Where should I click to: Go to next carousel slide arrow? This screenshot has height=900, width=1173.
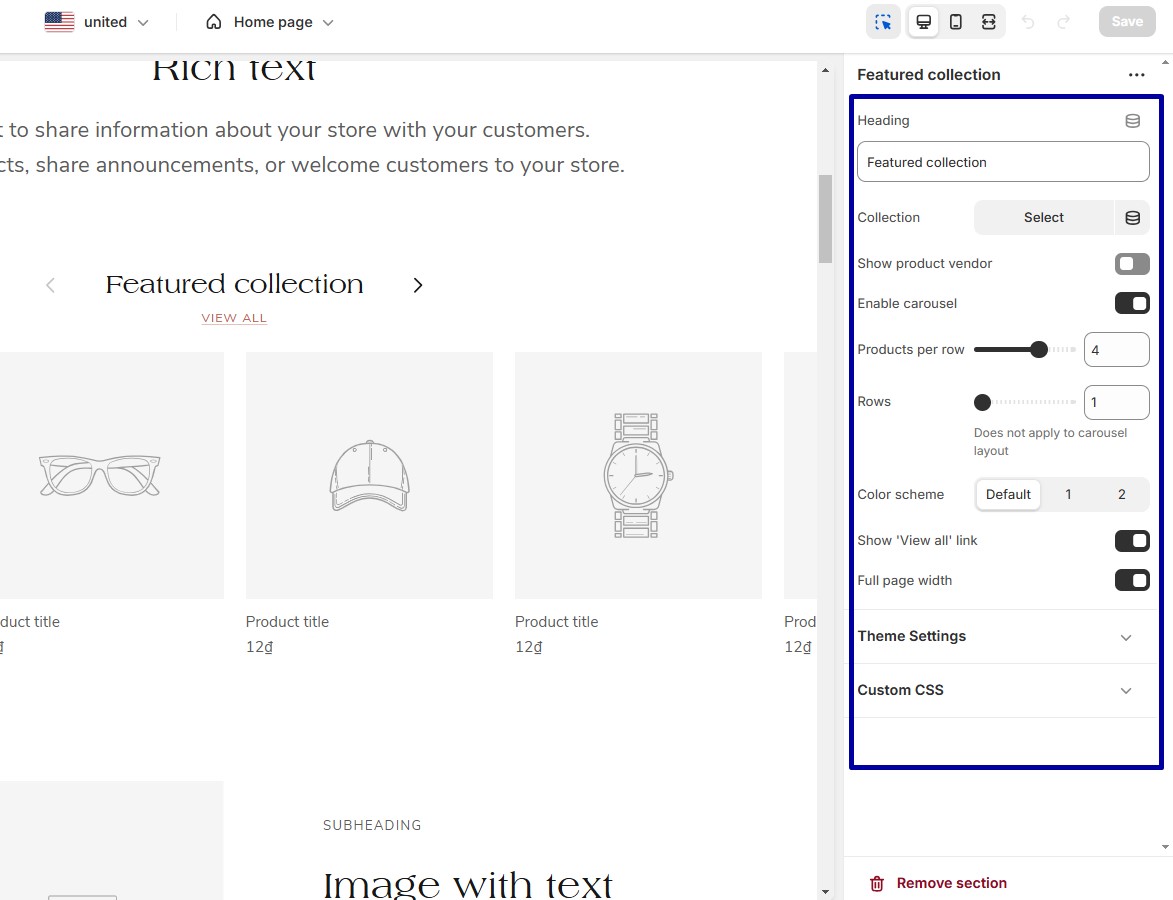[417, 285]
